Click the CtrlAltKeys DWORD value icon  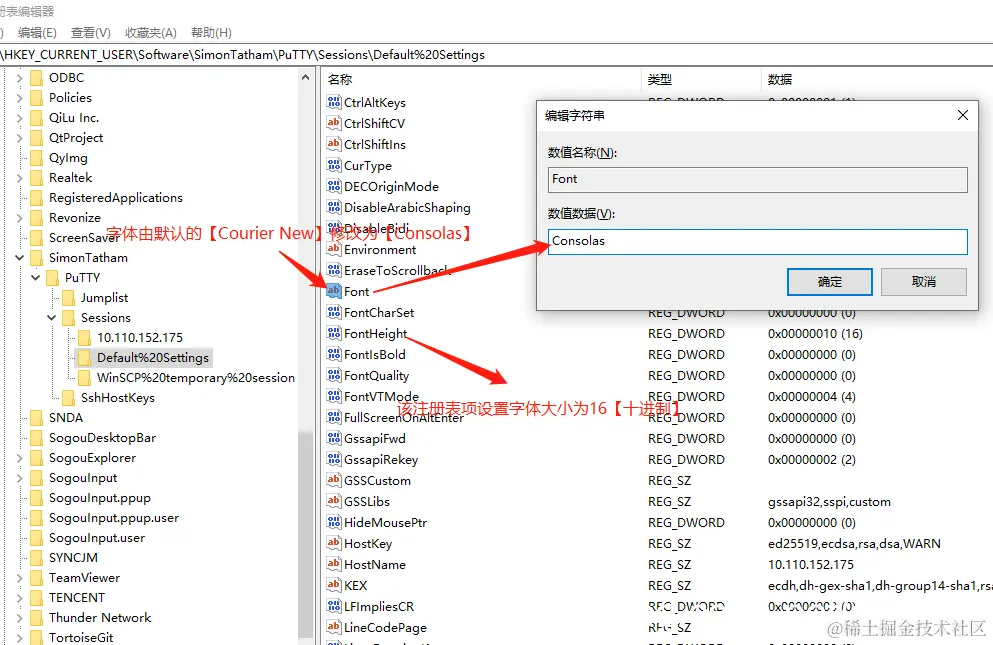[x=334, y=102]
